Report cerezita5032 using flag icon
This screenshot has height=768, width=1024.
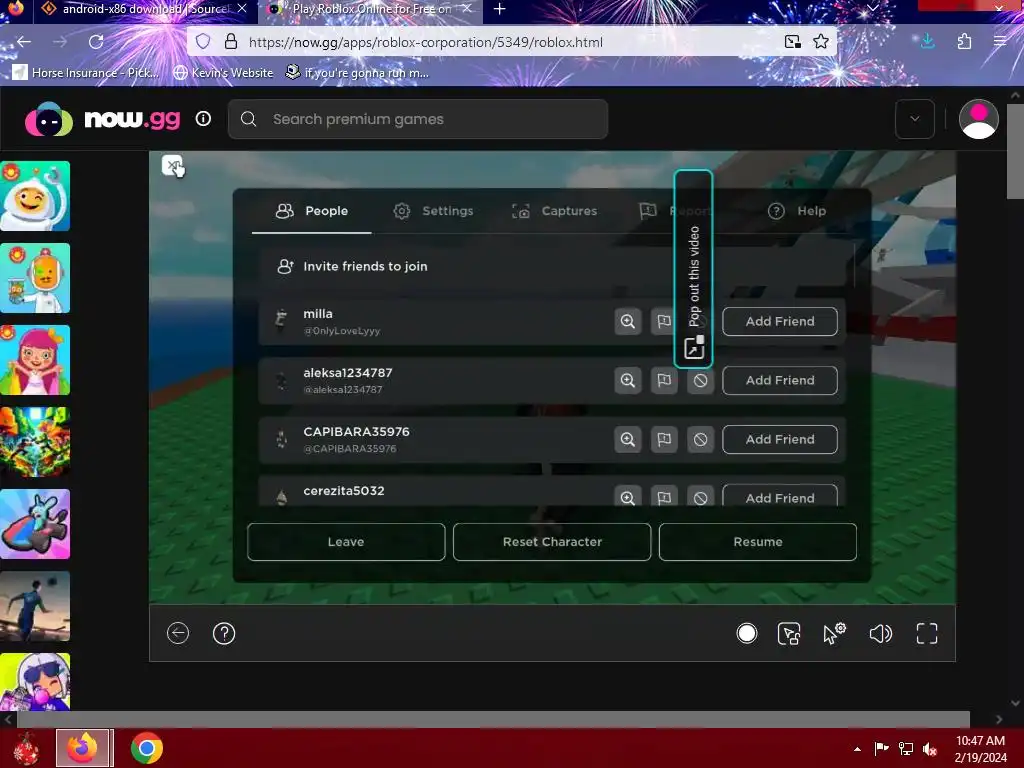664,496
